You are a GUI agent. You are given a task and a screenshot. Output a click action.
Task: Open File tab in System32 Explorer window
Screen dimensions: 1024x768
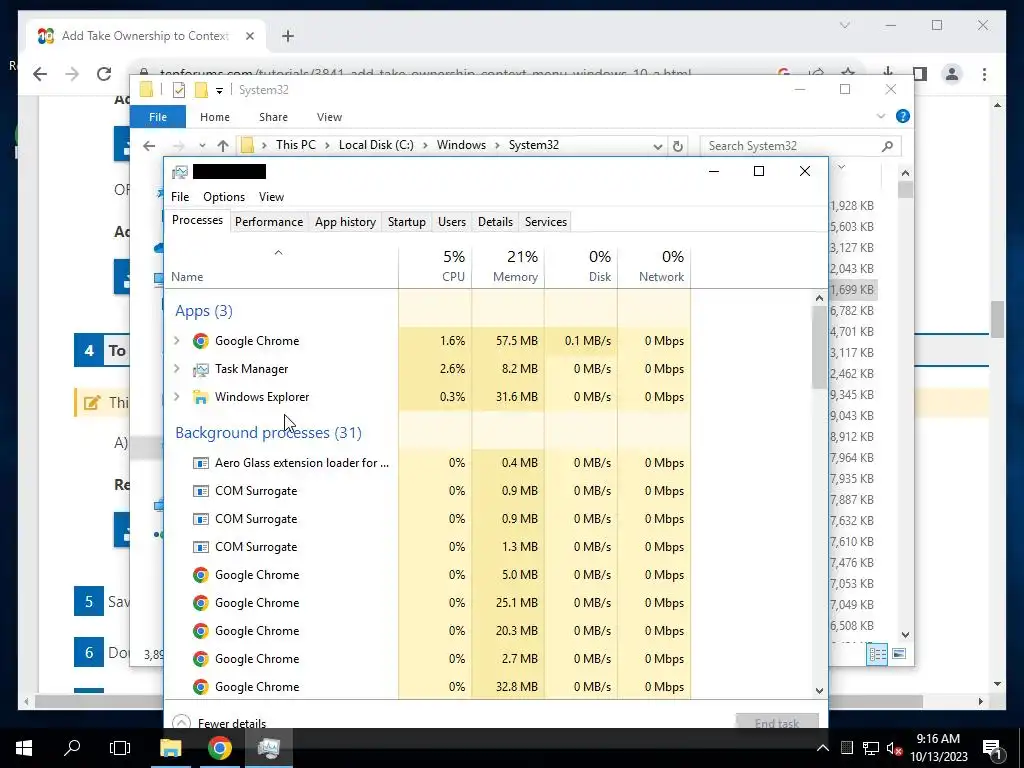[x=158, y=117]
